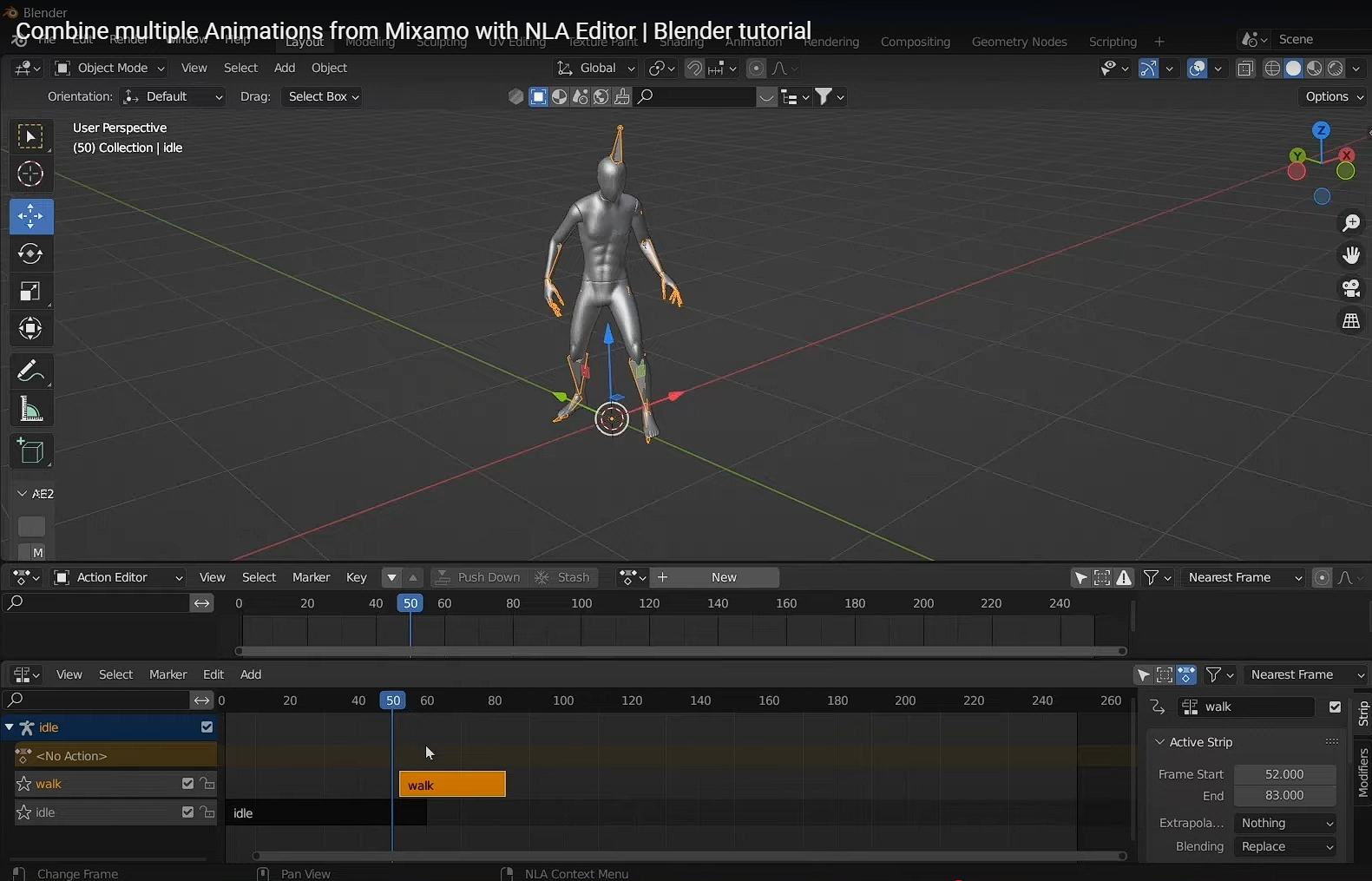Click Push Down action button
The height and width of the screenshot is (881, 1372).
pyautogui.click(x=479, y=577)
